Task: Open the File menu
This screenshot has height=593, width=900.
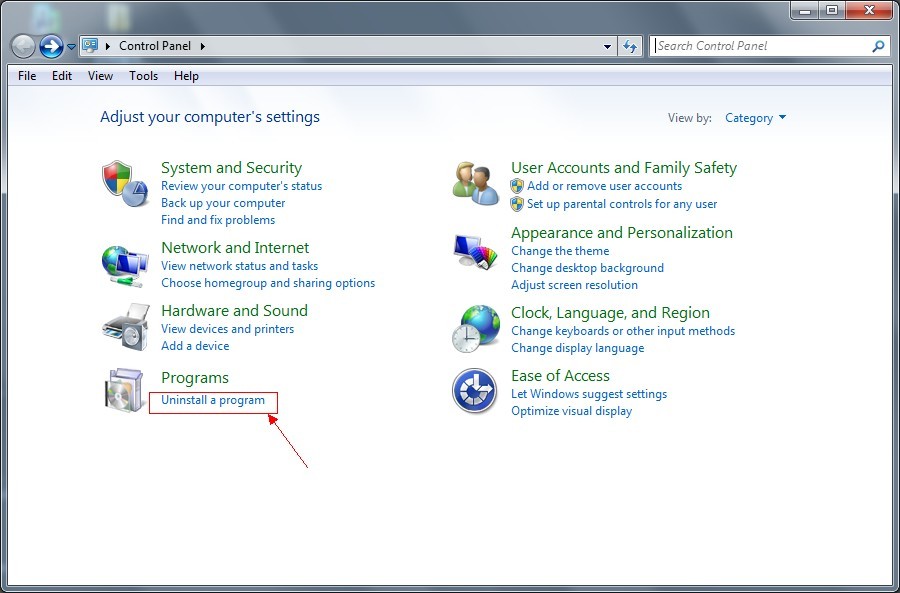Action: click(x=27, y=76)
